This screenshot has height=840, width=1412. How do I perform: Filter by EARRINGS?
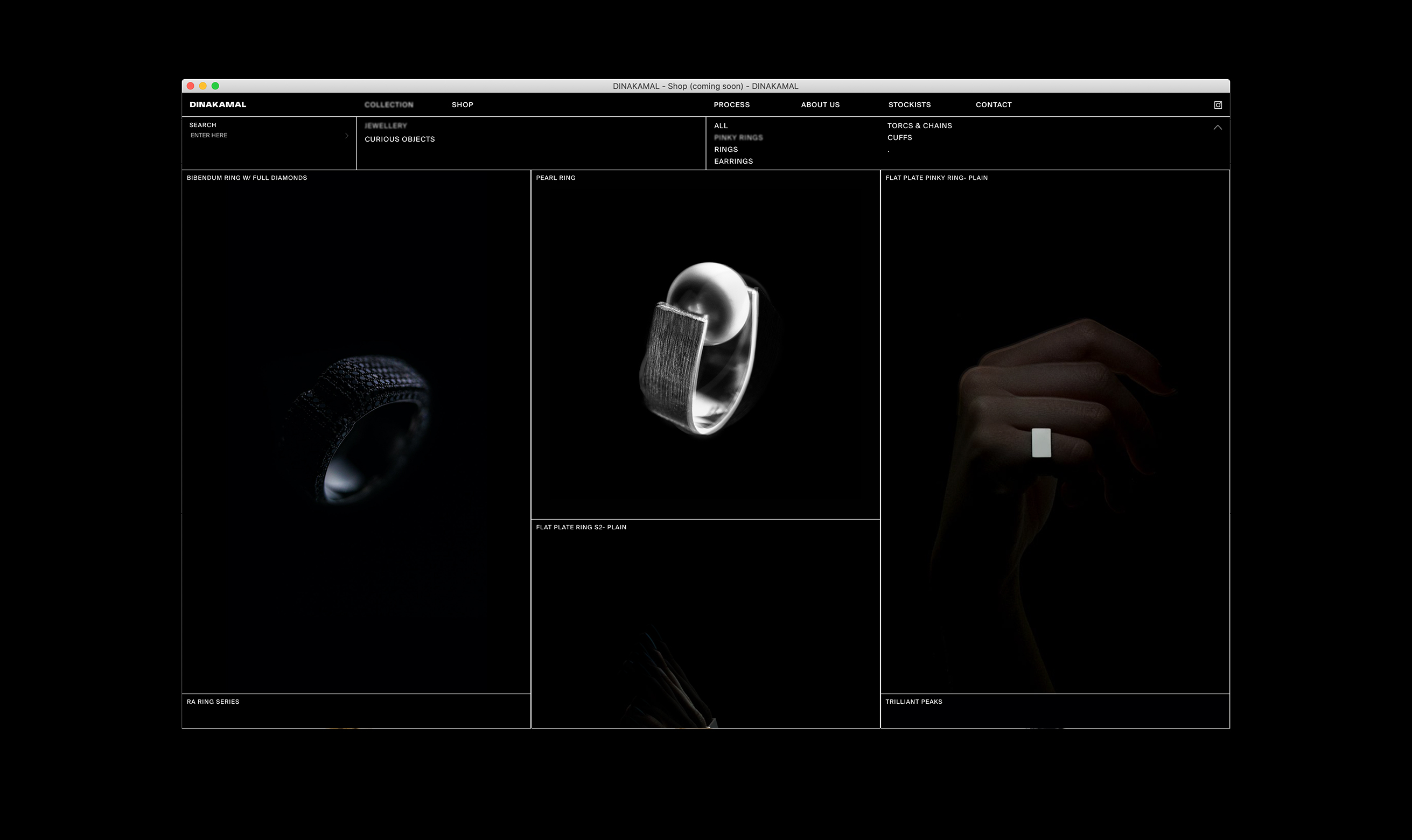pos(733,162)
